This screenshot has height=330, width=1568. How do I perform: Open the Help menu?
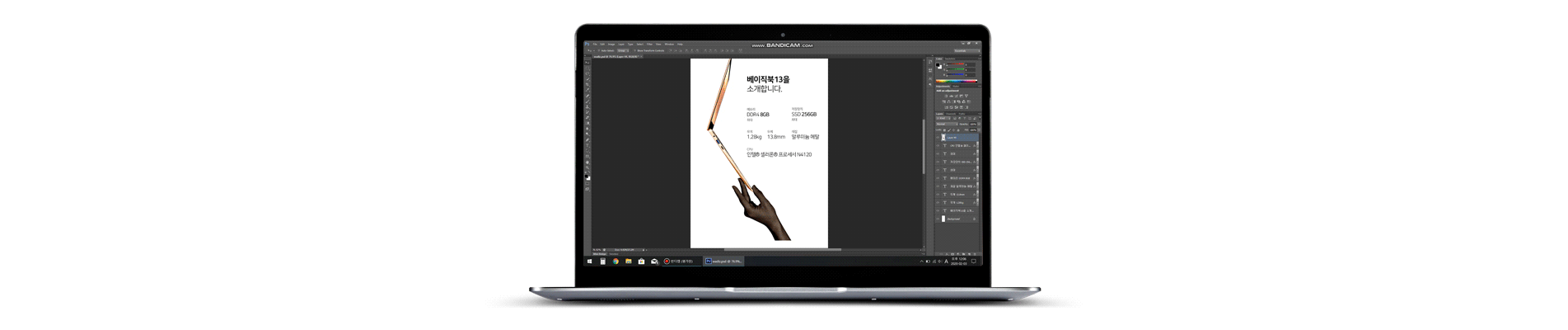(x=680, y=45)
